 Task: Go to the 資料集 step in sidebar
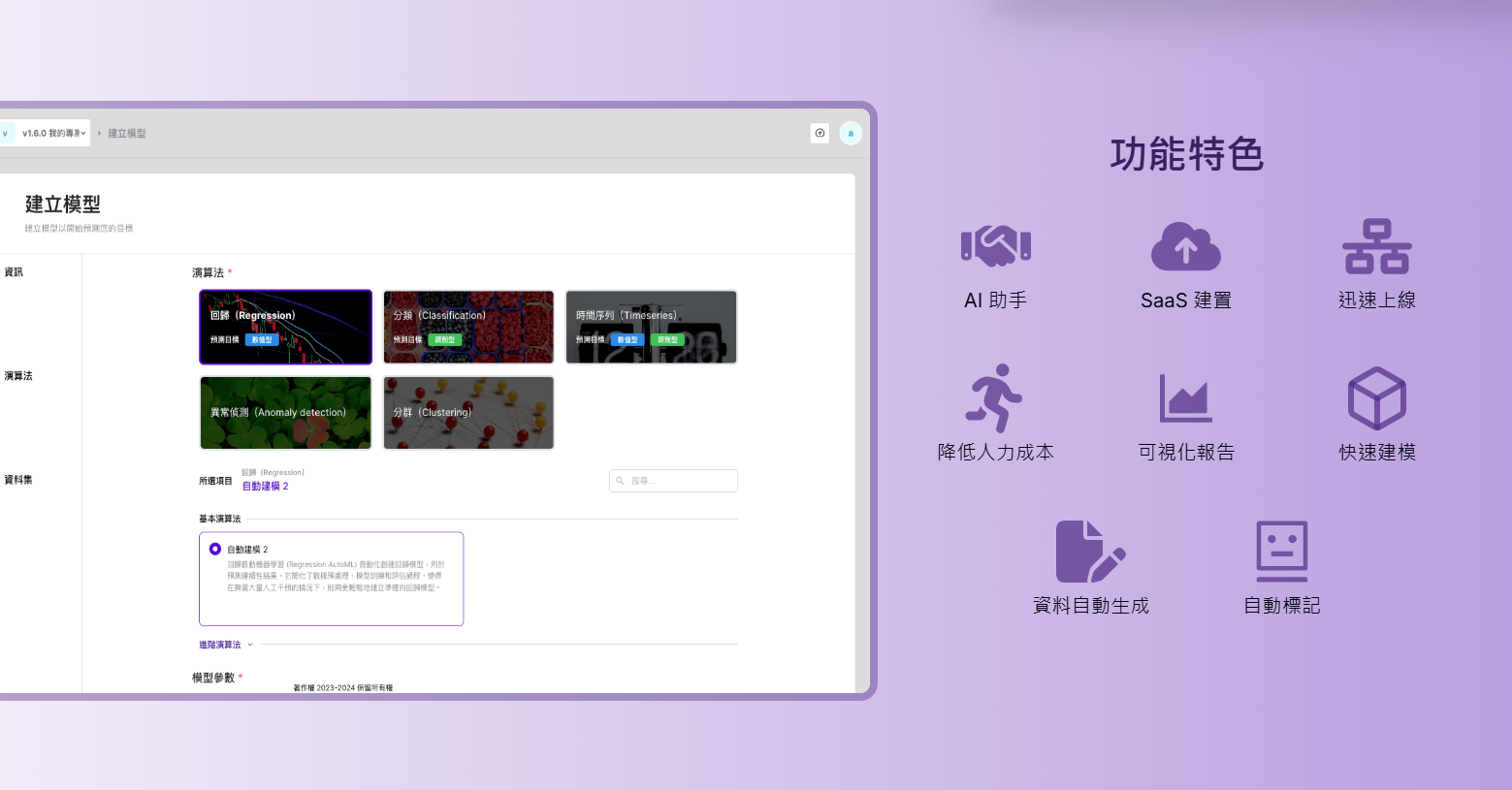click(x=18, y=480)
